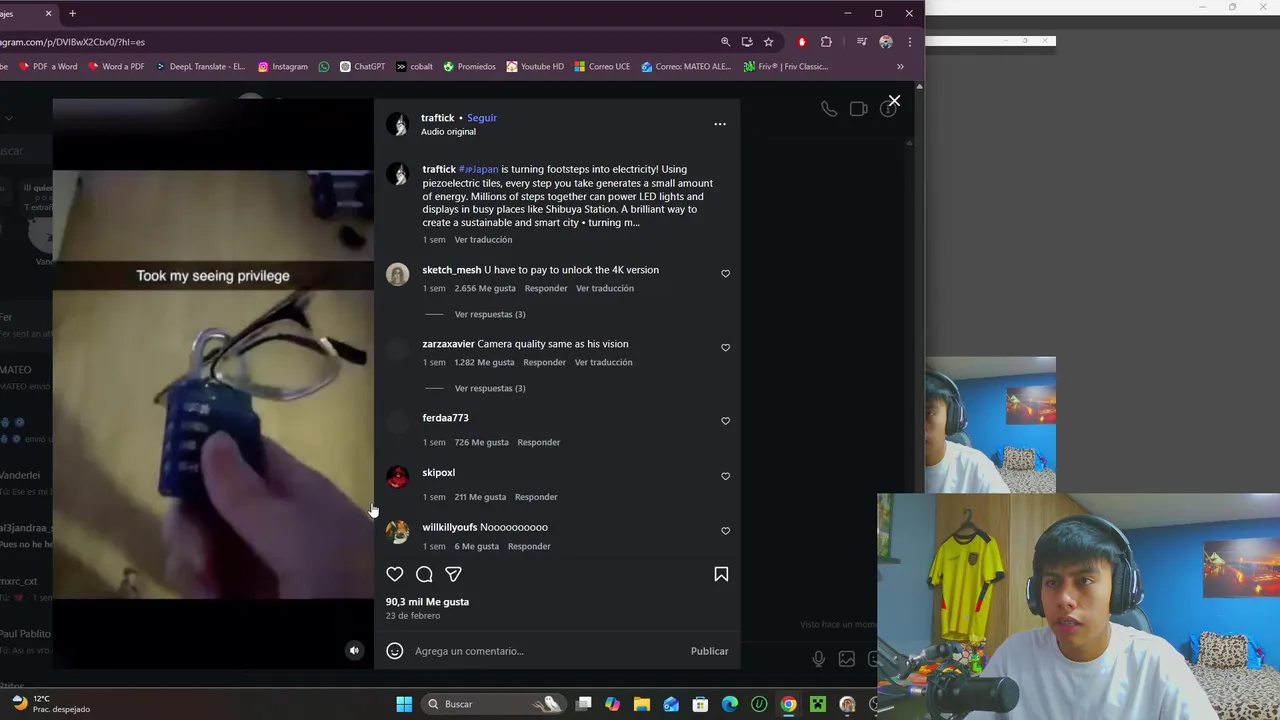Image resolution: width=1280 pixels, height=720 pixels.
Task: Reply to sketch_mesh's comment
Action: click(x=546, y=288)
